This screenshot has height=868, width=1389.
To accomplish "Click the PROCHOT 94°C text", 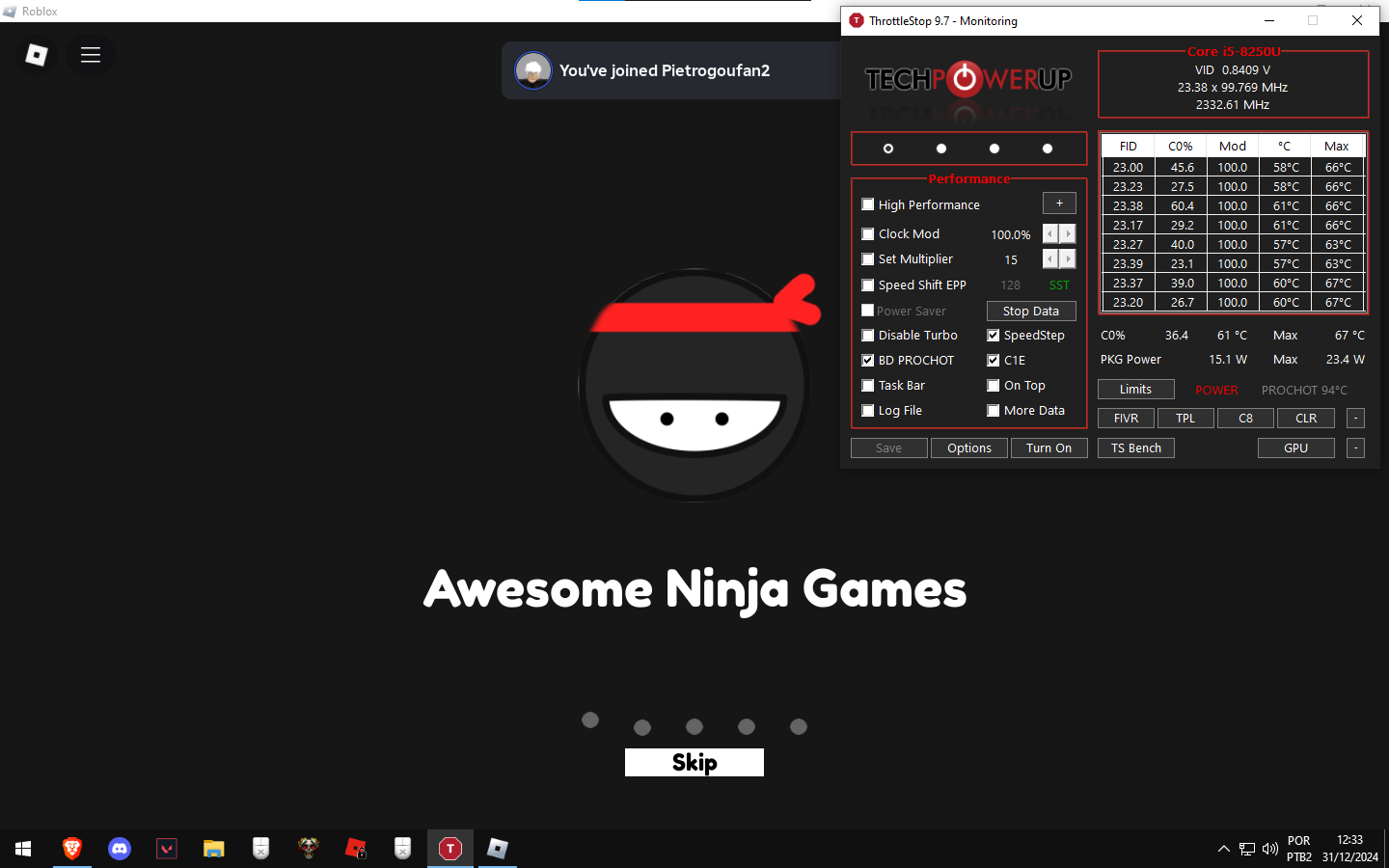I will point(1304,390).
